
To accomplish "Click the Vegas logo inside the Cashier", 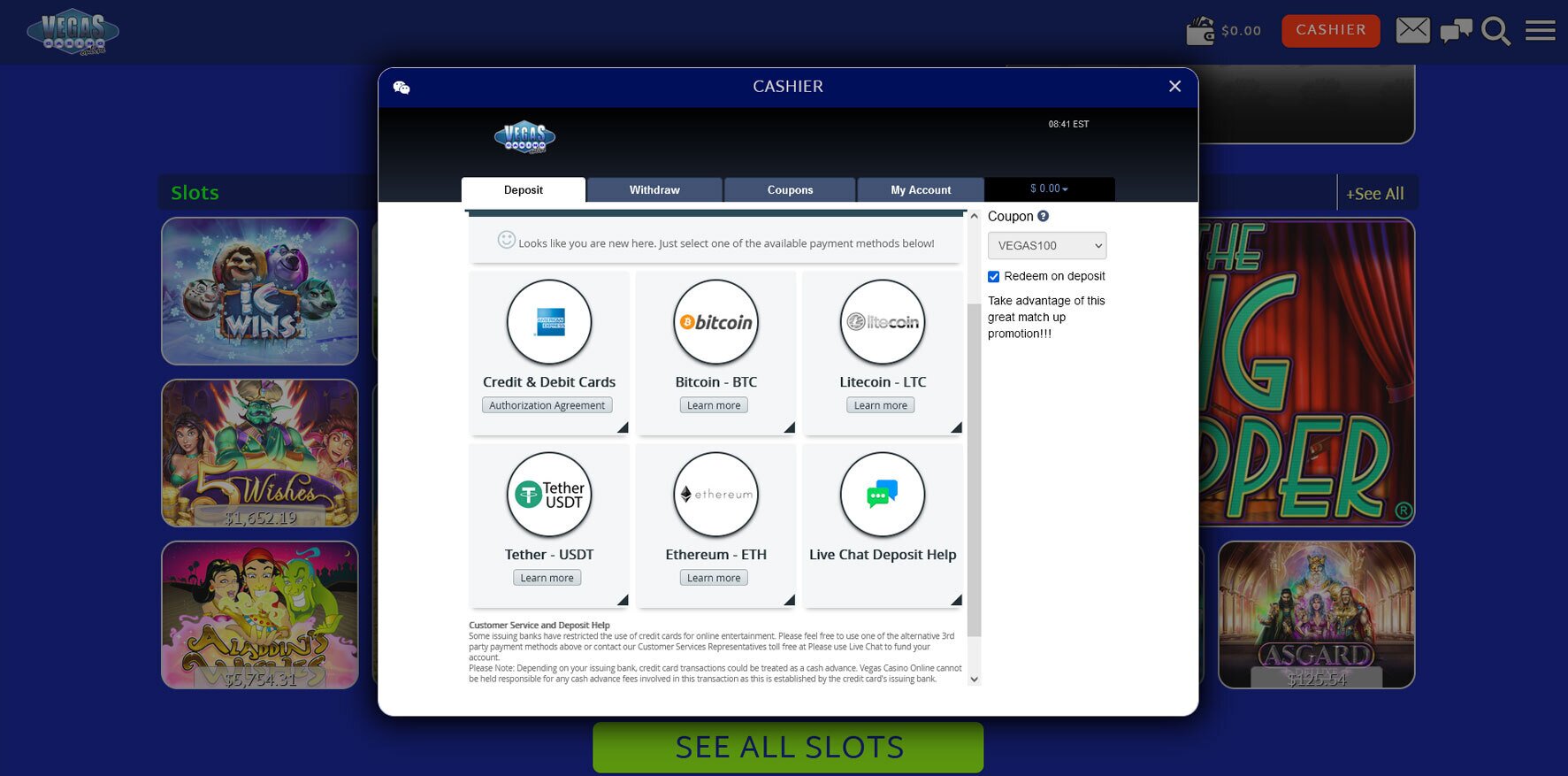I will coord(524,137).
